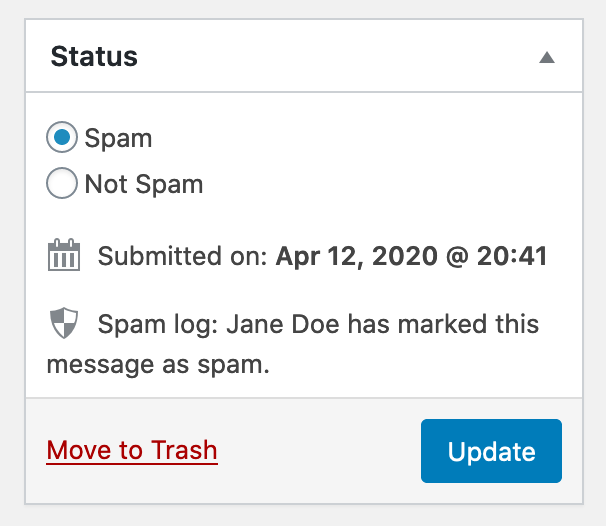606x526 pixels.
Task: Click the Status panel heading text
Action: pyautogui.click(x=94, y=56)
